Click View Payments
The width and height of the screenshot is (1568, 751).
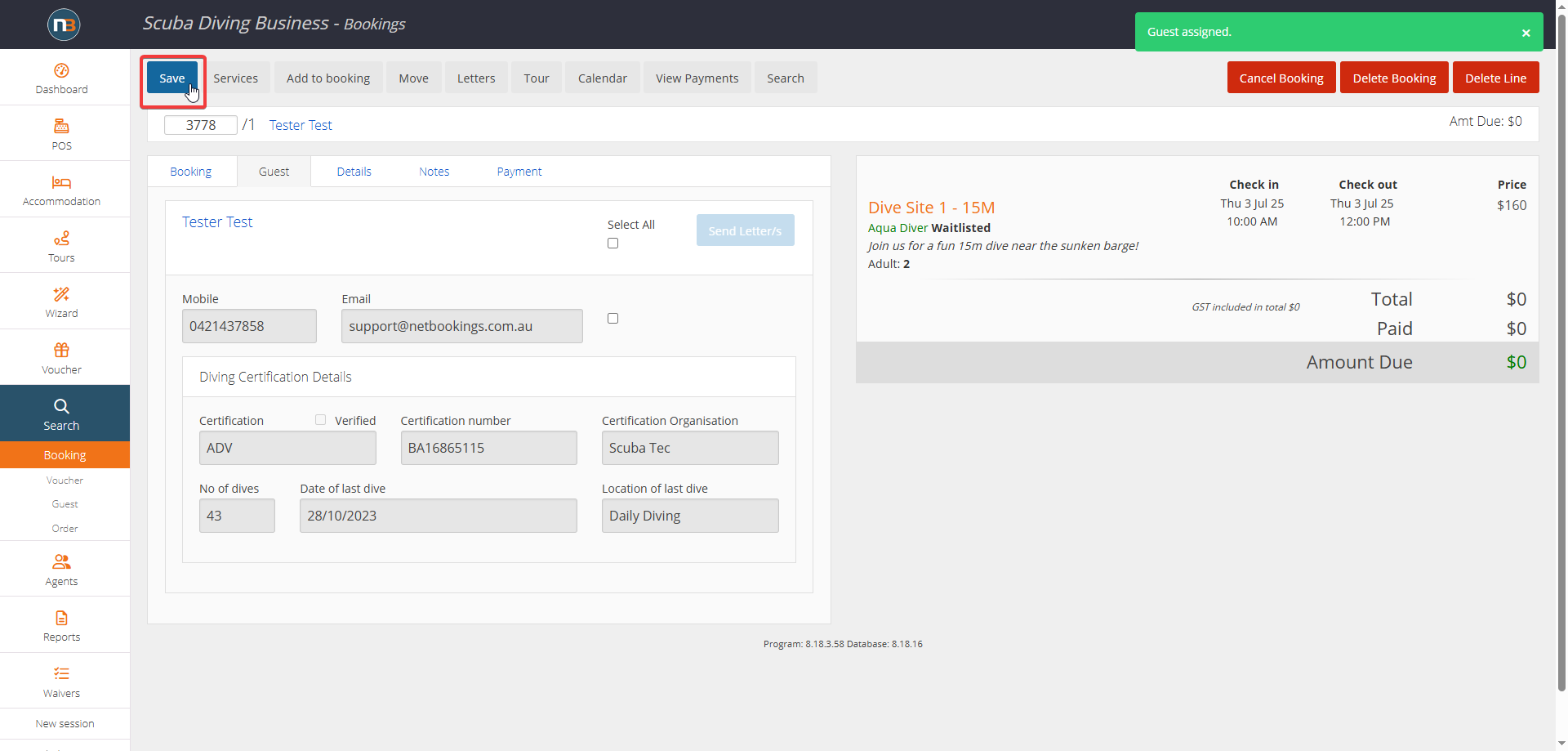coord(697,78)
